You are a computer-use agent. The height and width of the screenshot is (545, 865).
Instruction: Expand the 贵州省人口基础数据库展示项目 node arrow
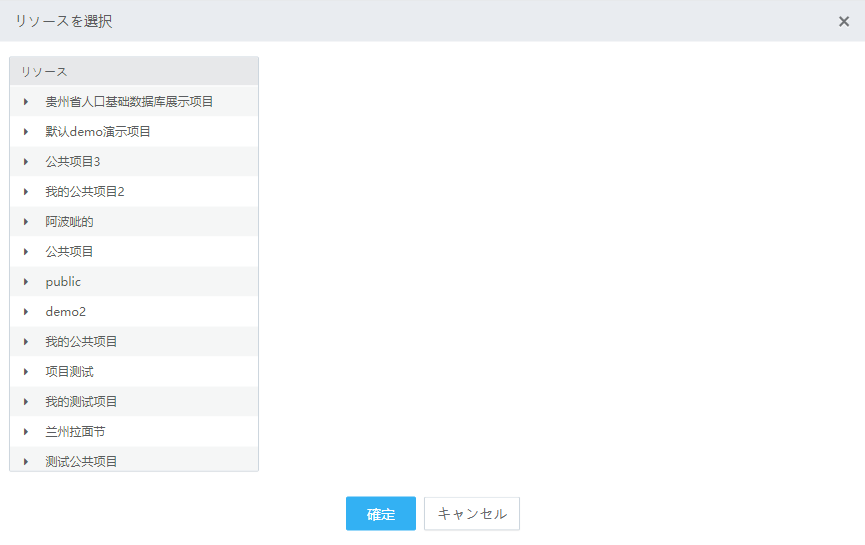[x=26, y=101]
